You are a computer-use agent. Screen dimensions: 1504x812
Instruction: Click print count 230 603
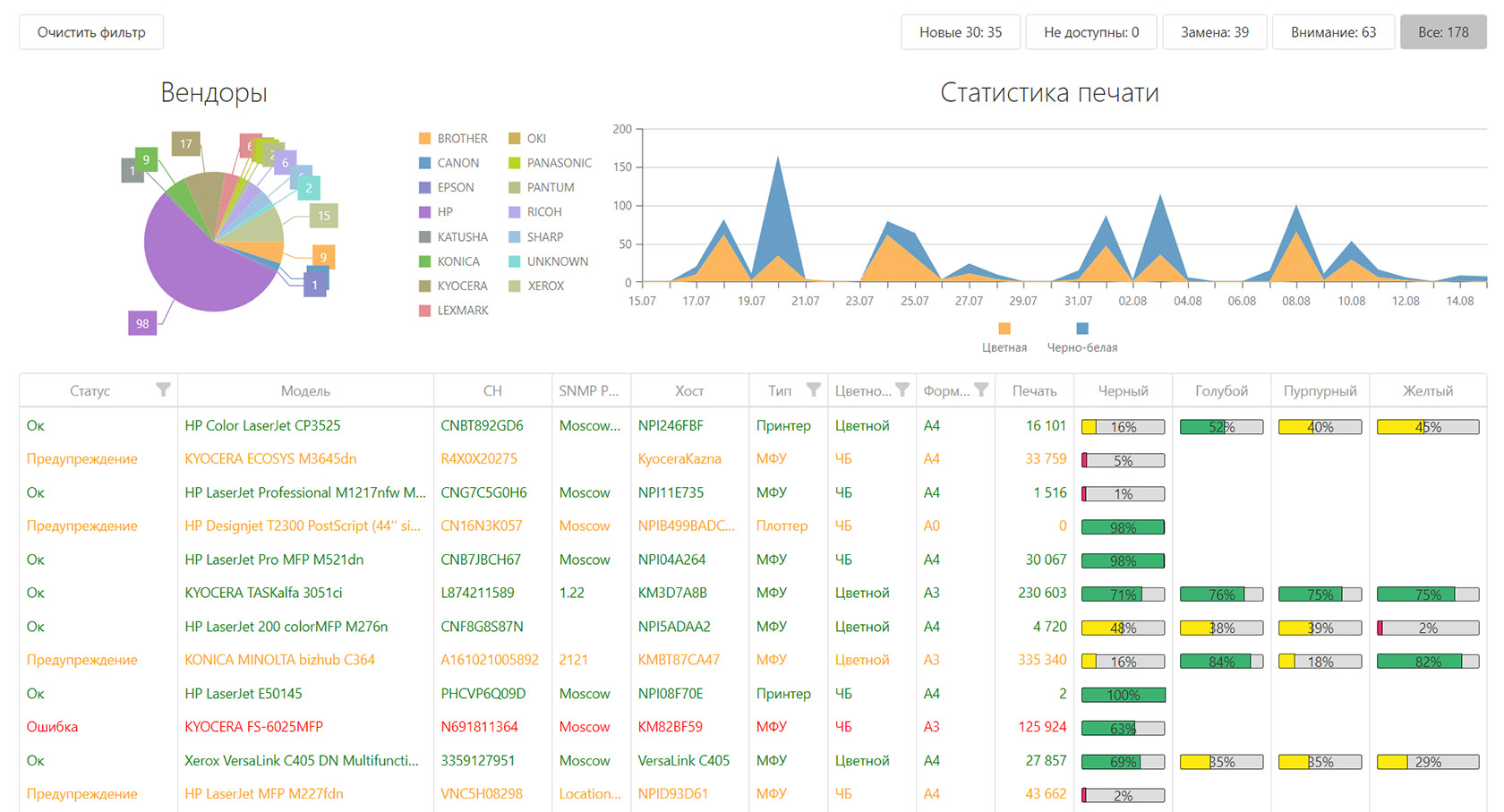click(x=1042, y=593)
